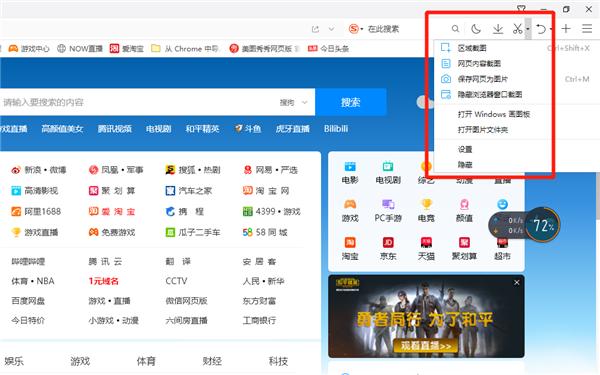The width and height of the screenshot is (600, 375).
Task: Open the 汽车之家 link
Action: point(189,191)
